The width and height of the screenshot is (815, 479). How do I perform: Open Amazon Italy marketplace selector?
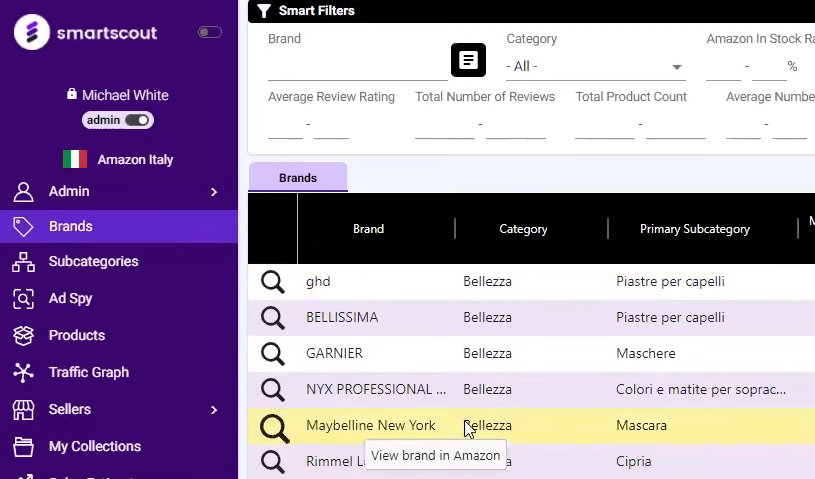click(x=118, y=159)
